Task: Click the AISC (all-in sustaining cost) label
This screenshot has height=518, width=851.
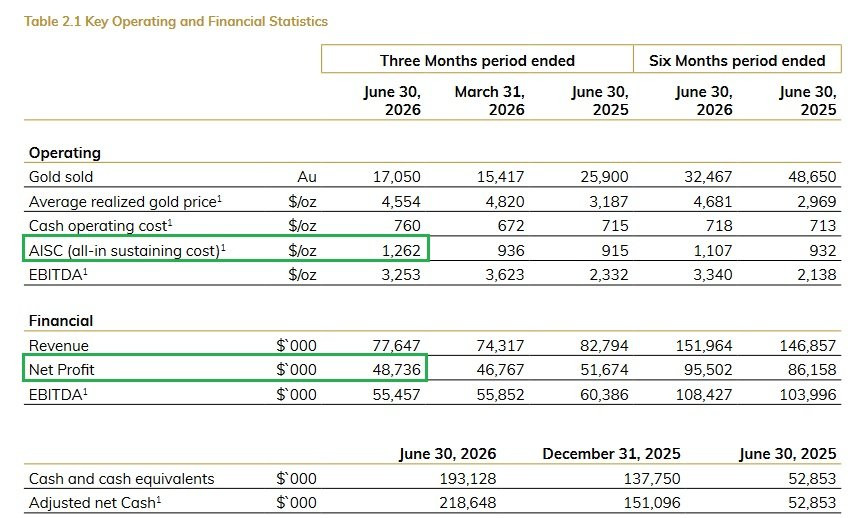Action: point(127,250)
